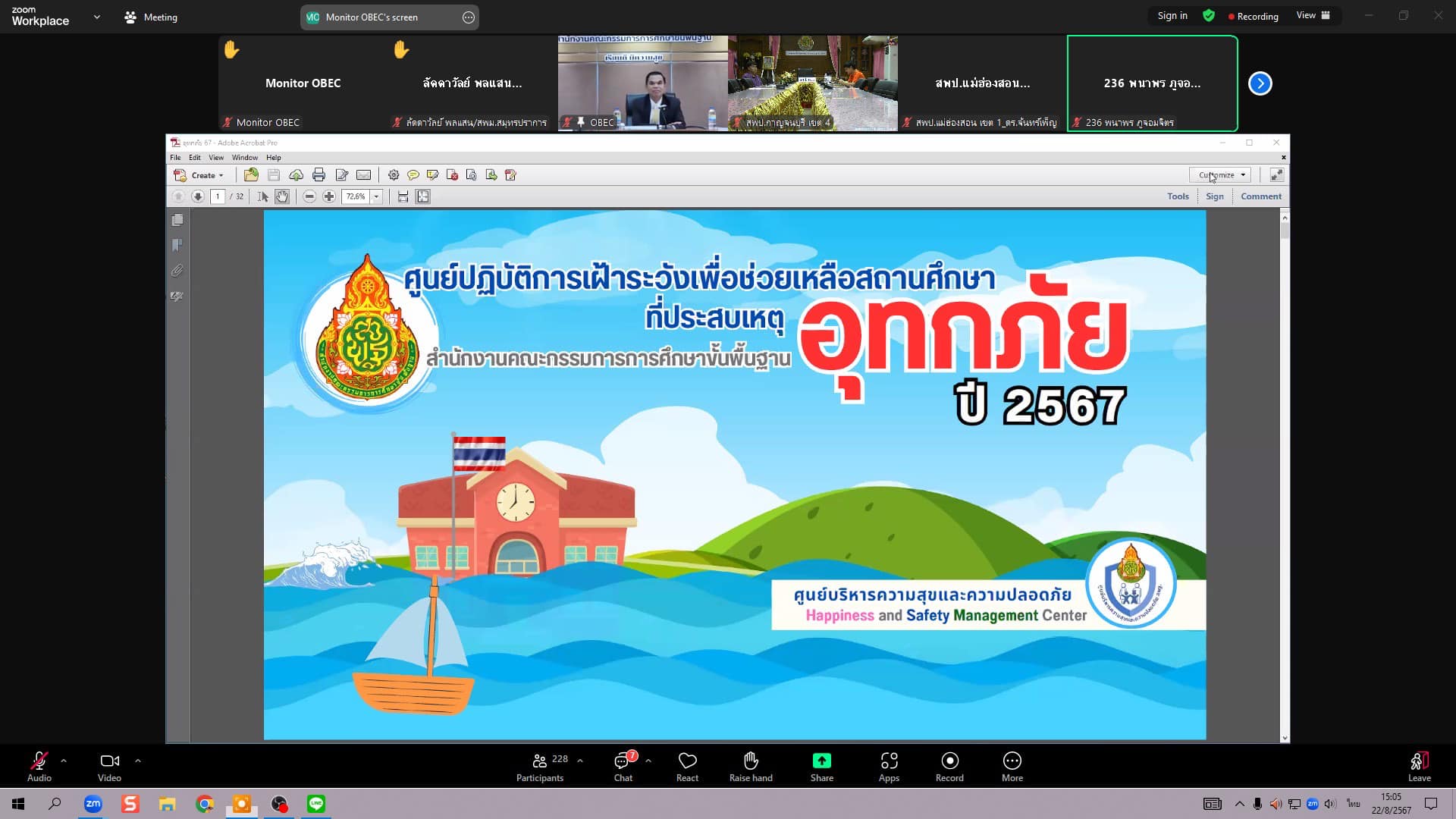Click the fit width scrolling icon
The height and width of the screenshot is (819, 1456).
pyautogui.click(x=403, y=196)
